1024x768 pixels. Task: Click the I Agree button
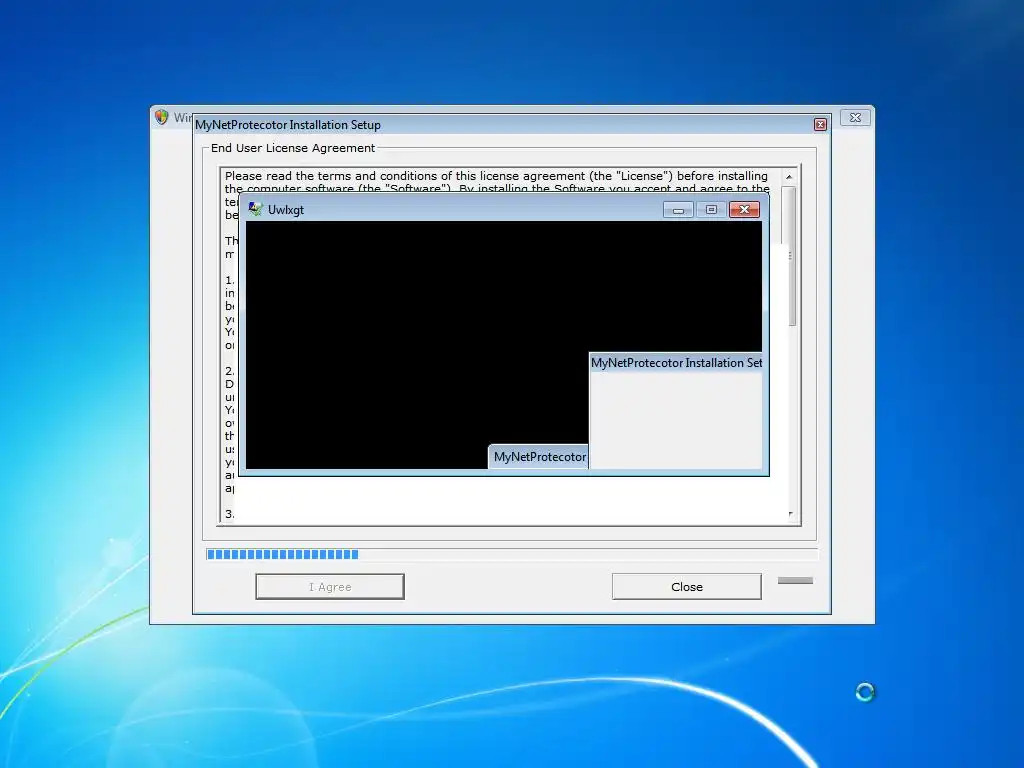coord(330,586)
